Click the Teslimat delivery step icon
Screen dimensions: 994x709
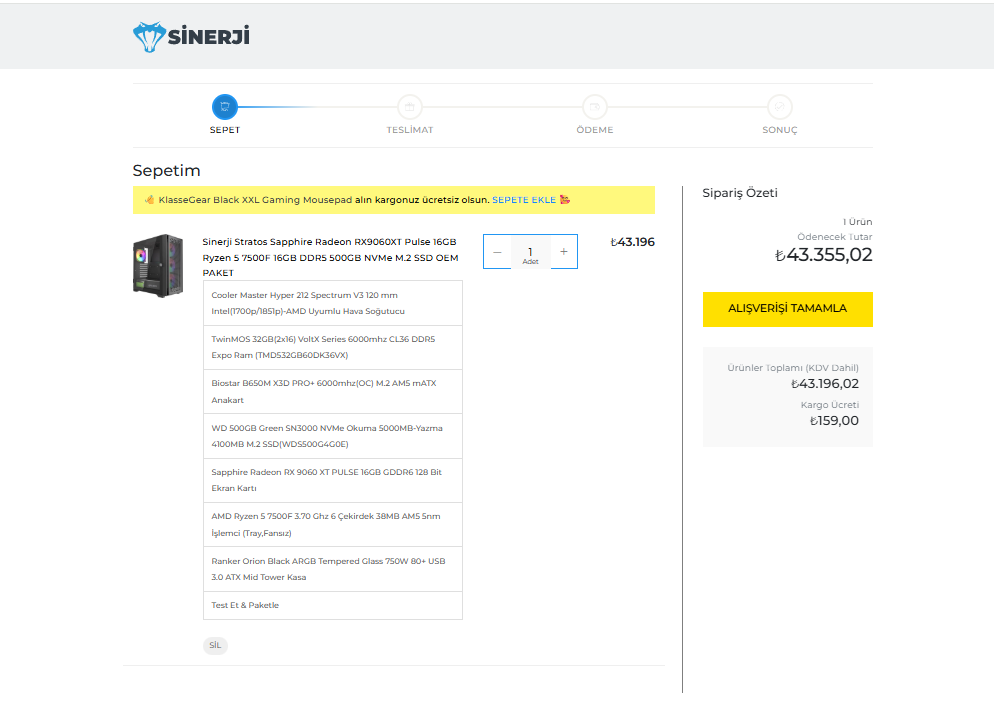pos(409,107)
